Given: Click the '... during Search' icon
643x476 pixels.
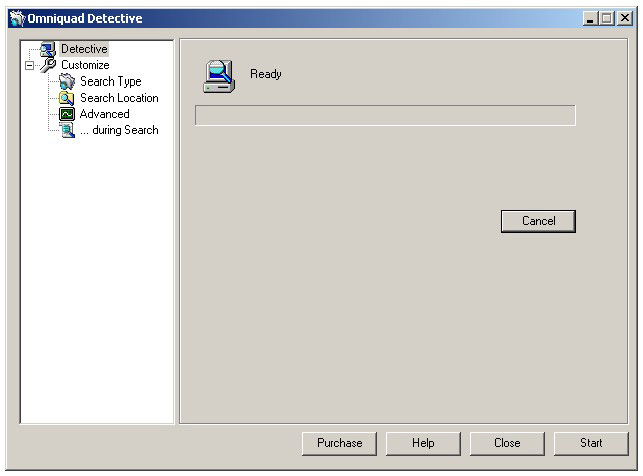Looking at the screenshot, I should 67,130.
